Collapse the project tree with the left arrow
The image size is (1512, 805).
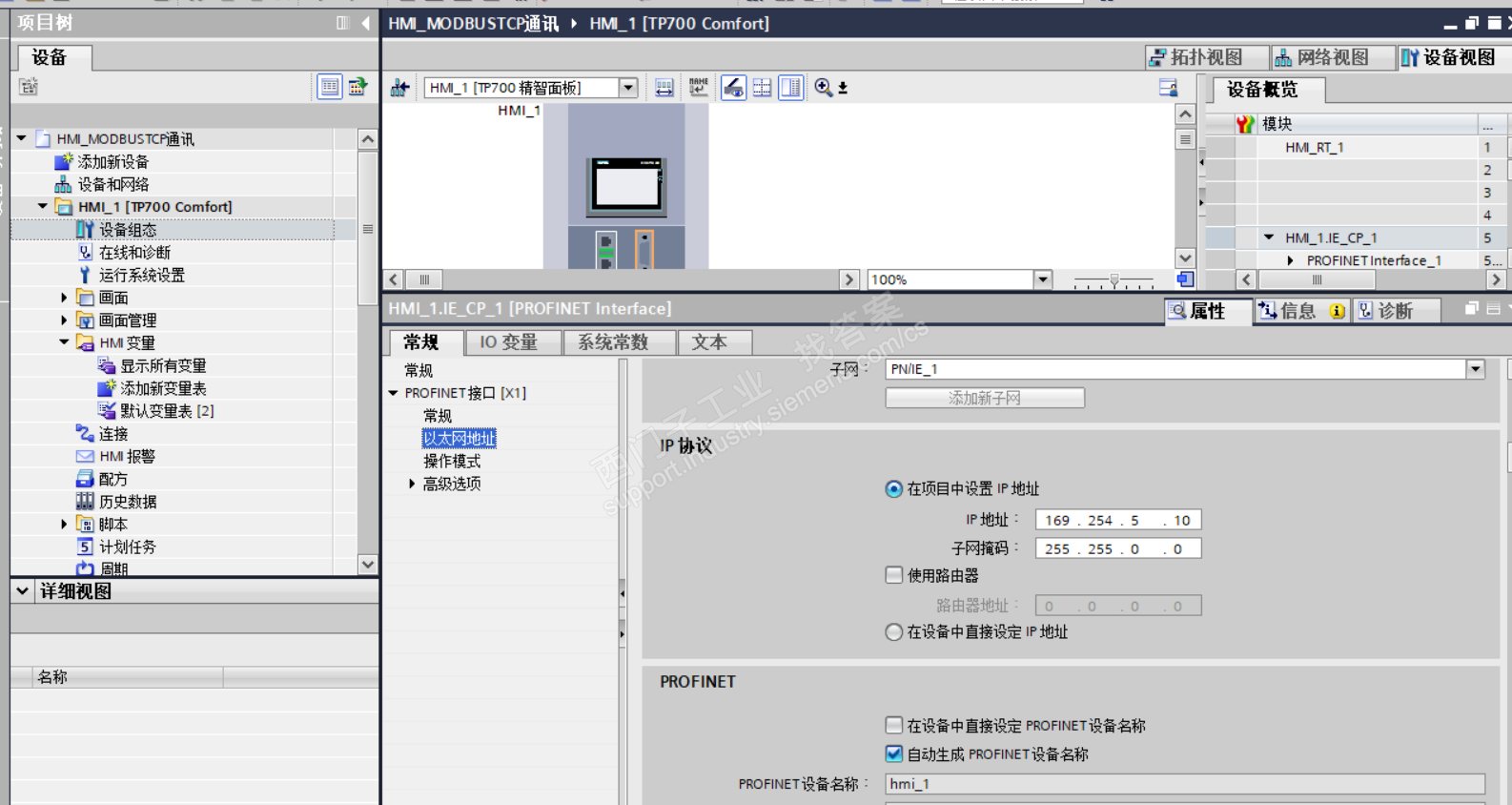coord(366,23)
